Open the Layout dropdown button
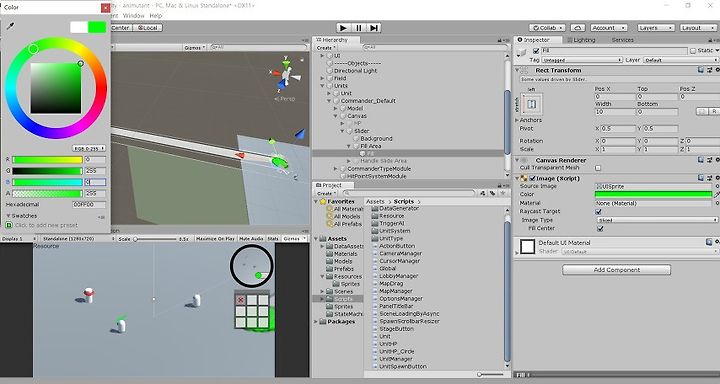The height and width of the screenshot is (384, 720). [x=697, y=28]
